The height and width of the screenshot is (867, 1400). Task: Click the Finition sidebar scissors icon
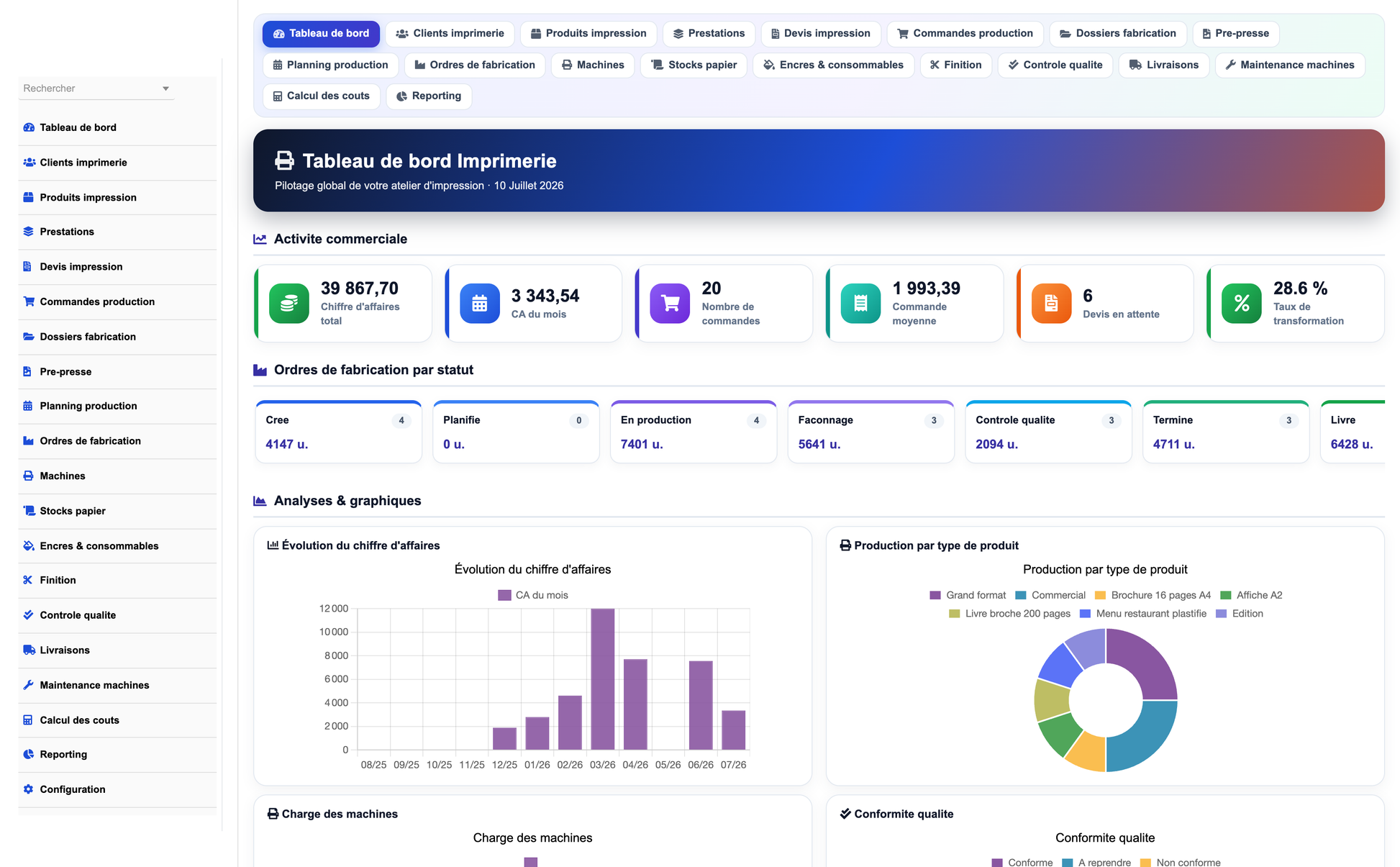pyautogui.click(x=28, y=580)
